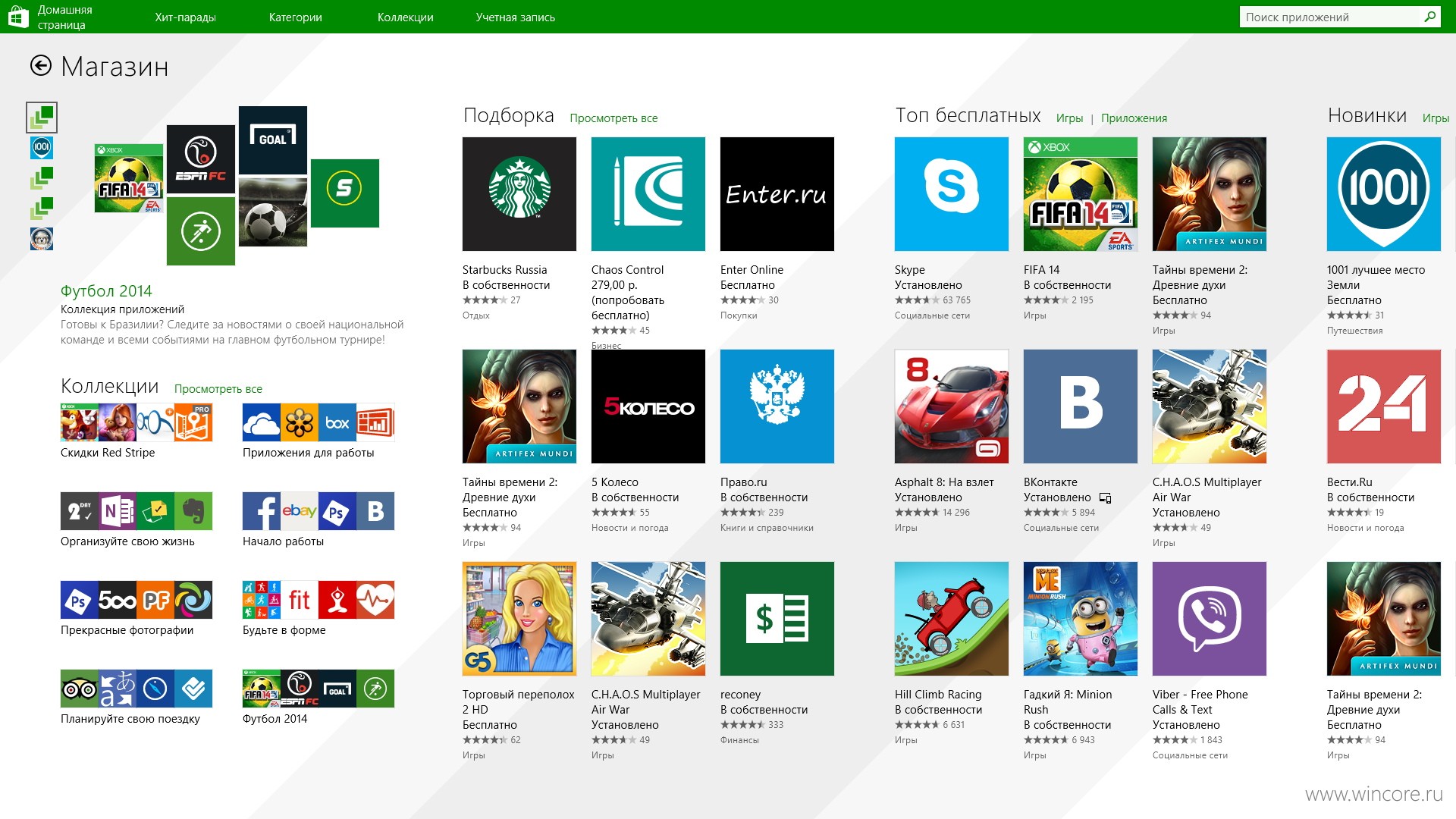Open the Хит-парады tab

[x=186, y=17]
